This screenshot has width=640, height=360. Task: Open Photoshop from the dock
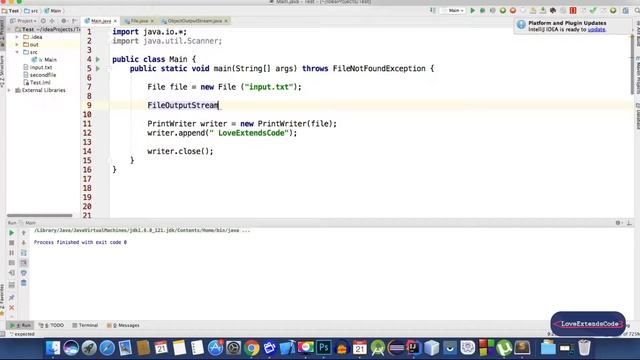[324, 348]
